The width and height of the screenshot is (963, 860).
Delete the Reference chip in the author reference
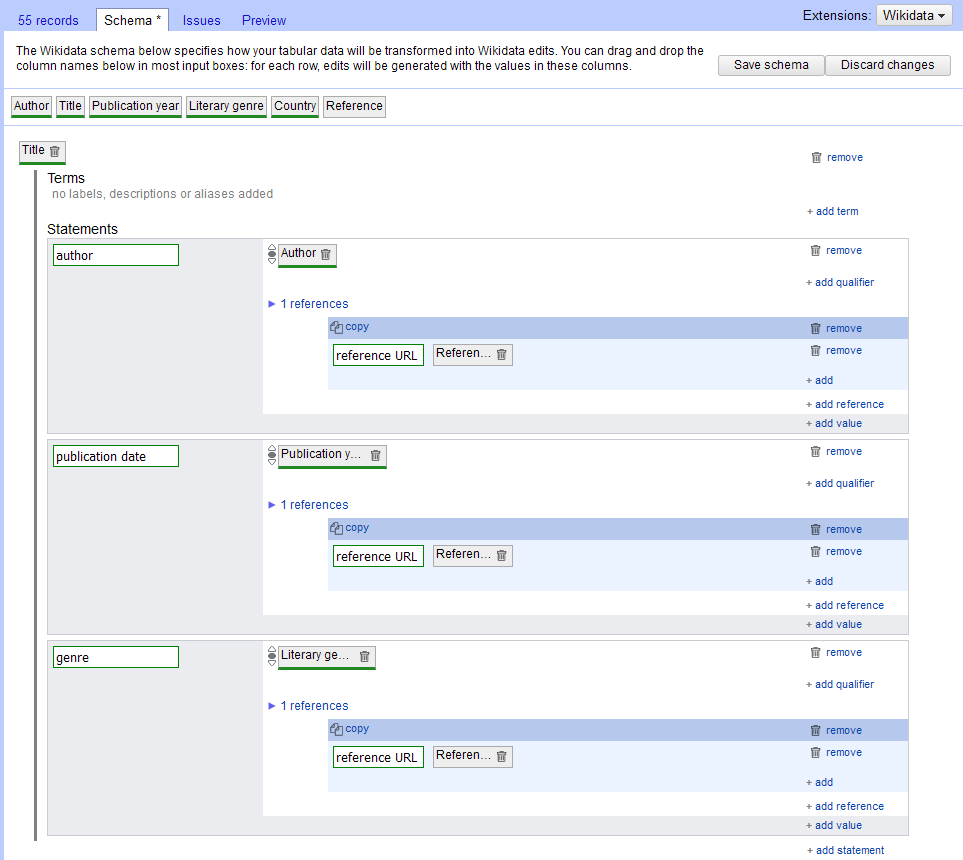(x=500, y=354)
